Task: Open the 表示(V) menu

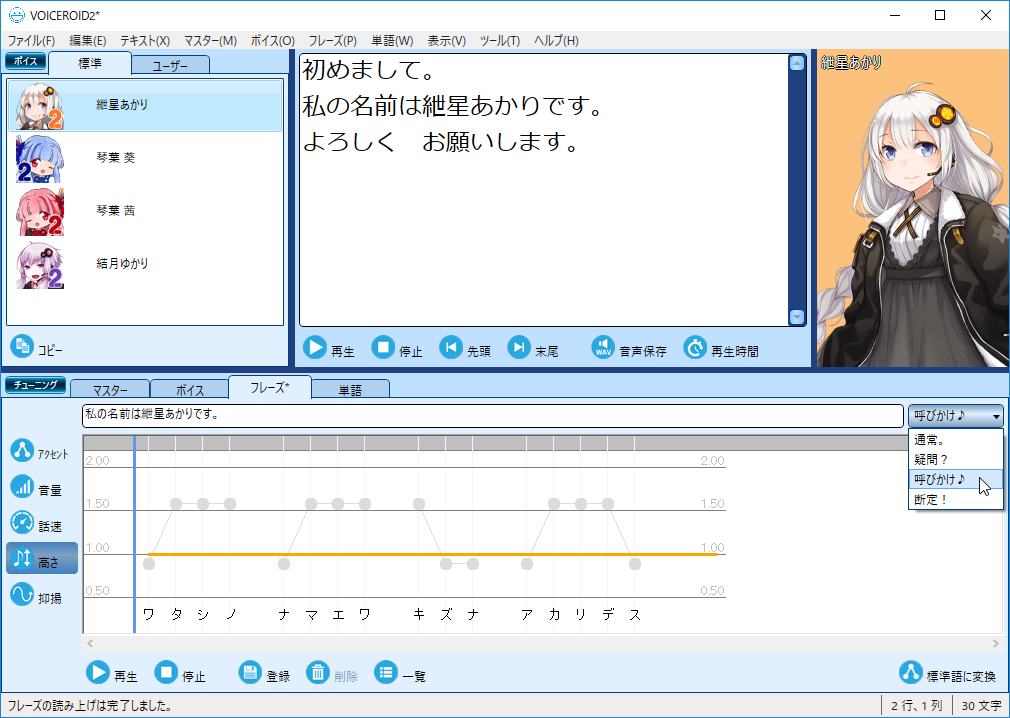Action: pyautogui.click(x=446, y=41)
